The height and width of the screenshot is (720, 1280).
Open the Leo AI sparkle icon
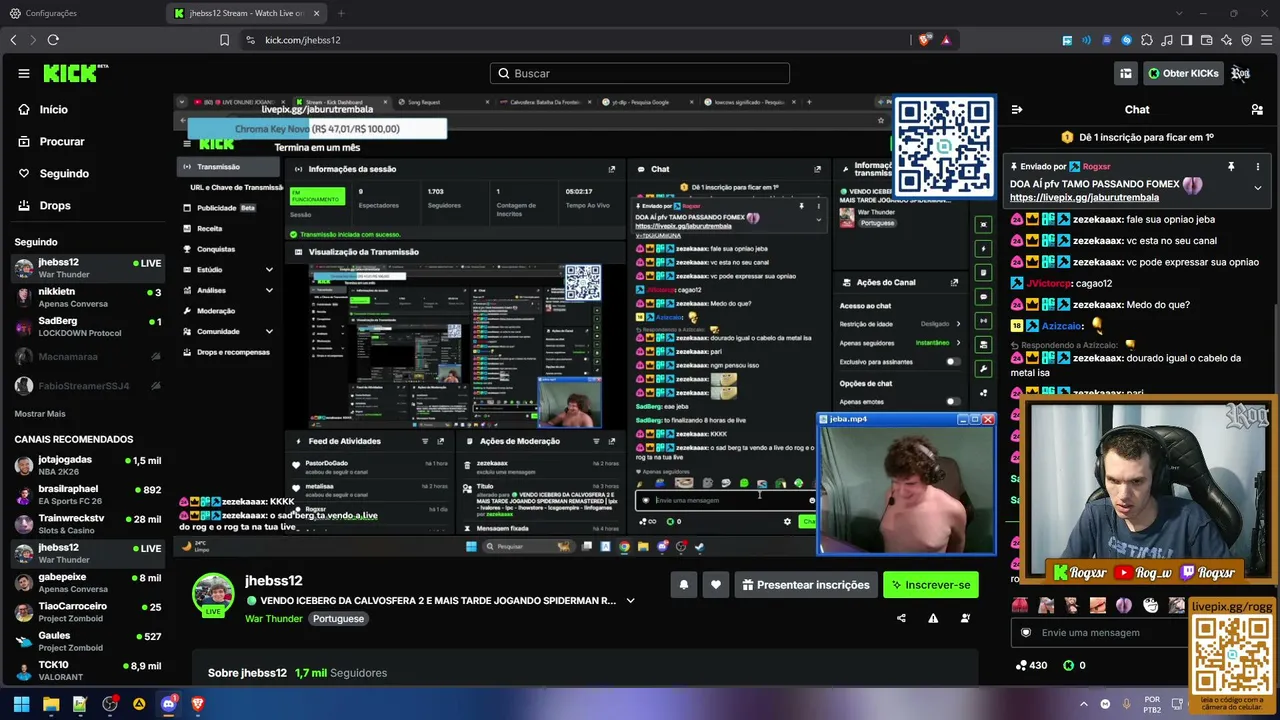pyautogui.click(x=1227, y=40)
